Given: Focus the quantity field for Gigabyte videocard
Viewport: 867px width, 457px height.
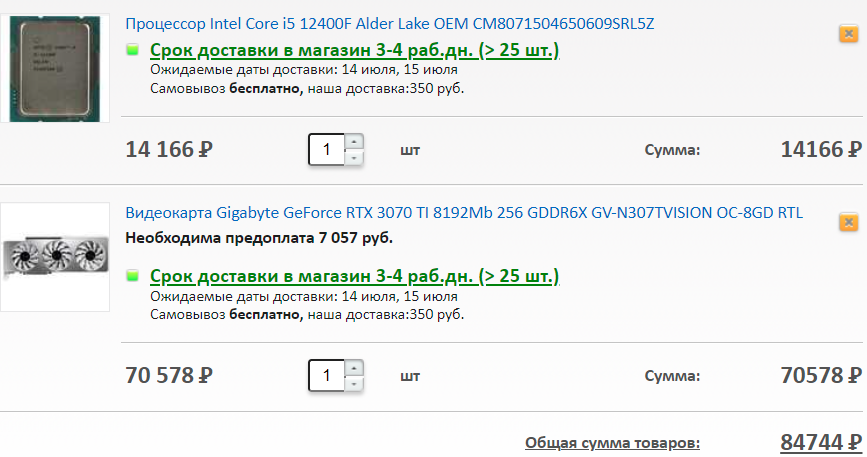Looking at the screenshot, I should pyautogui.click(x=326, y=375).
